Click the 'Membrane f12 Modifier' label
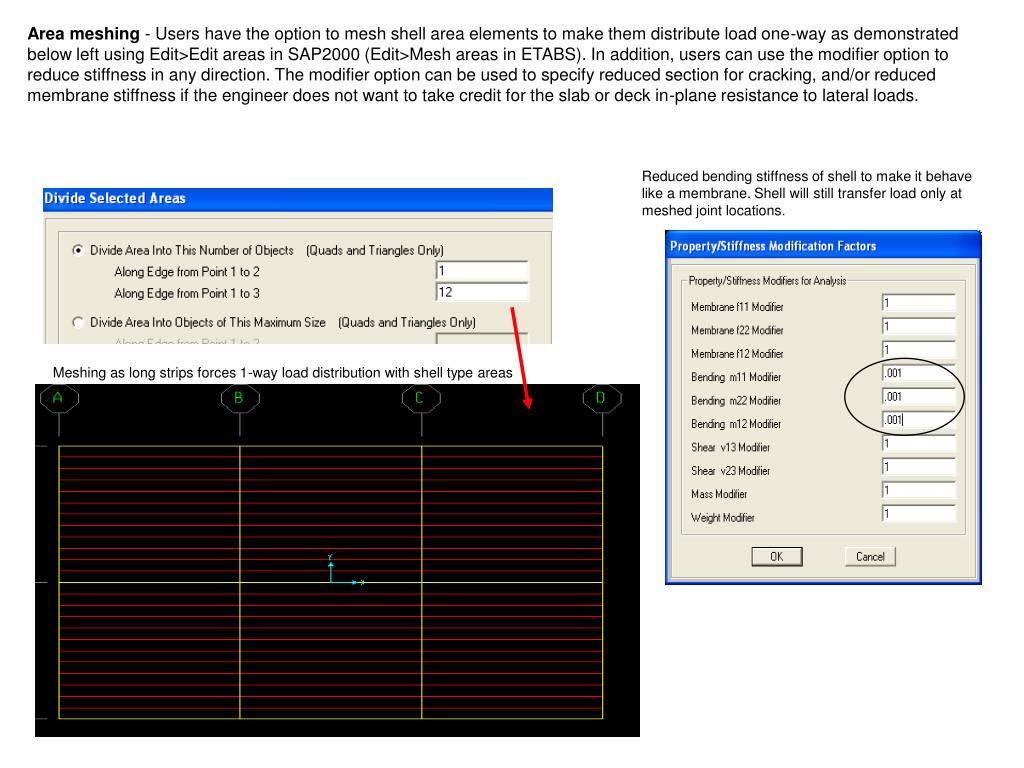The width and height of the screenshot is (1024, 768). [x=737, y=354]
